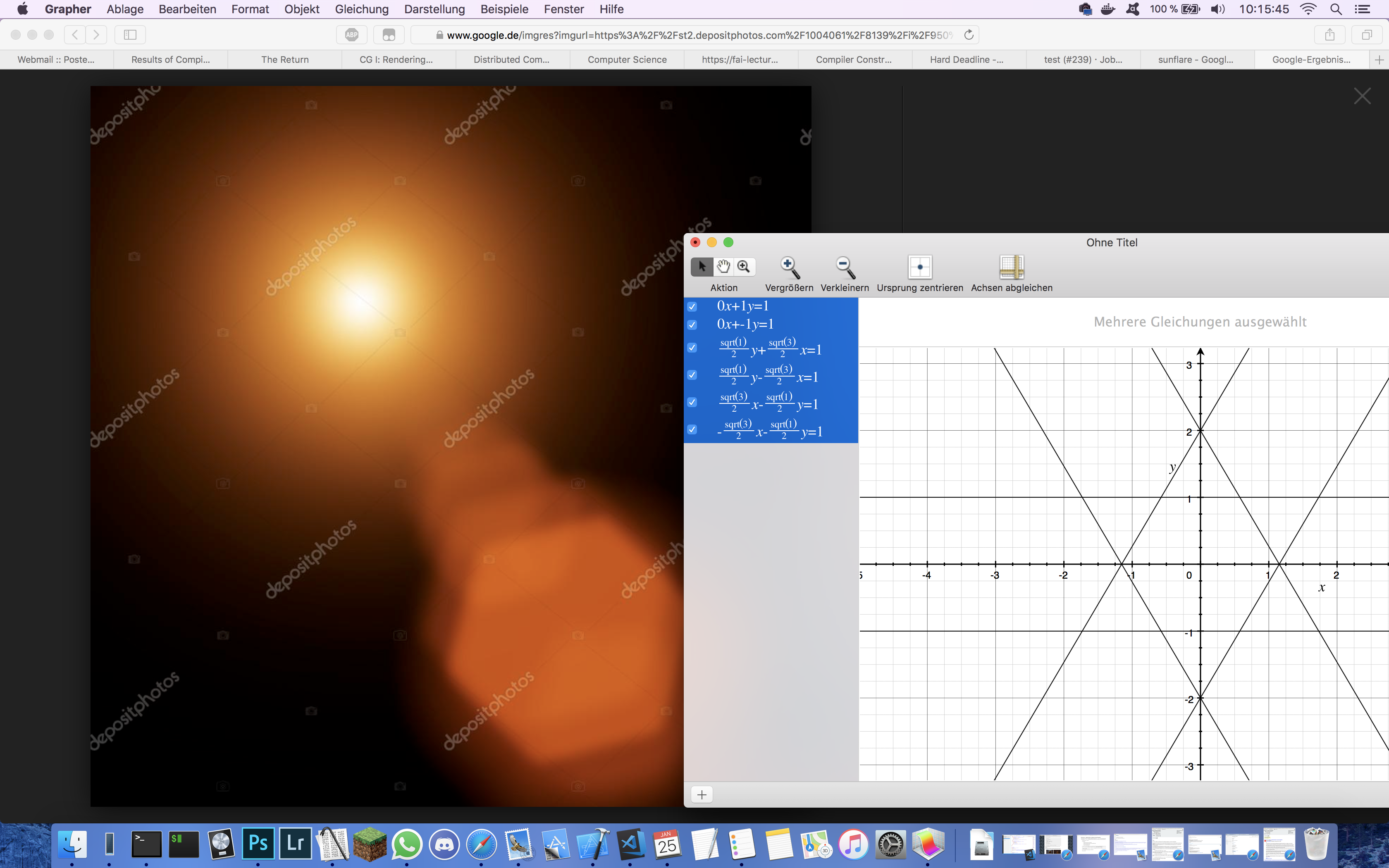Open WhatsApp from the Dock
This screenshot has height=868, width=1389.
coord(407,844)
